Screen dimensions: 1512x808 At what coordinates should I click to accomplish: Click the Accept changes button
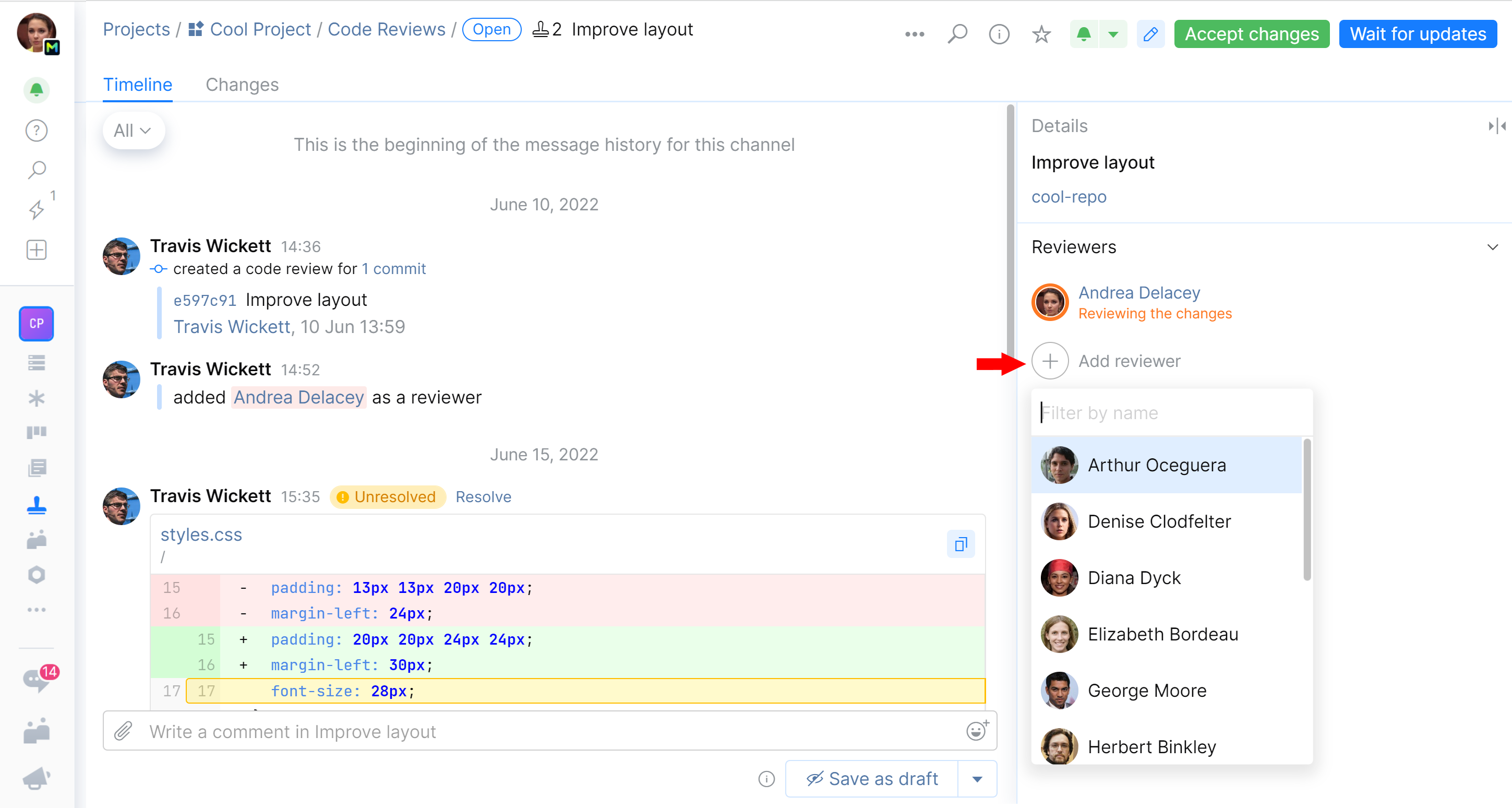(1251, 34)
